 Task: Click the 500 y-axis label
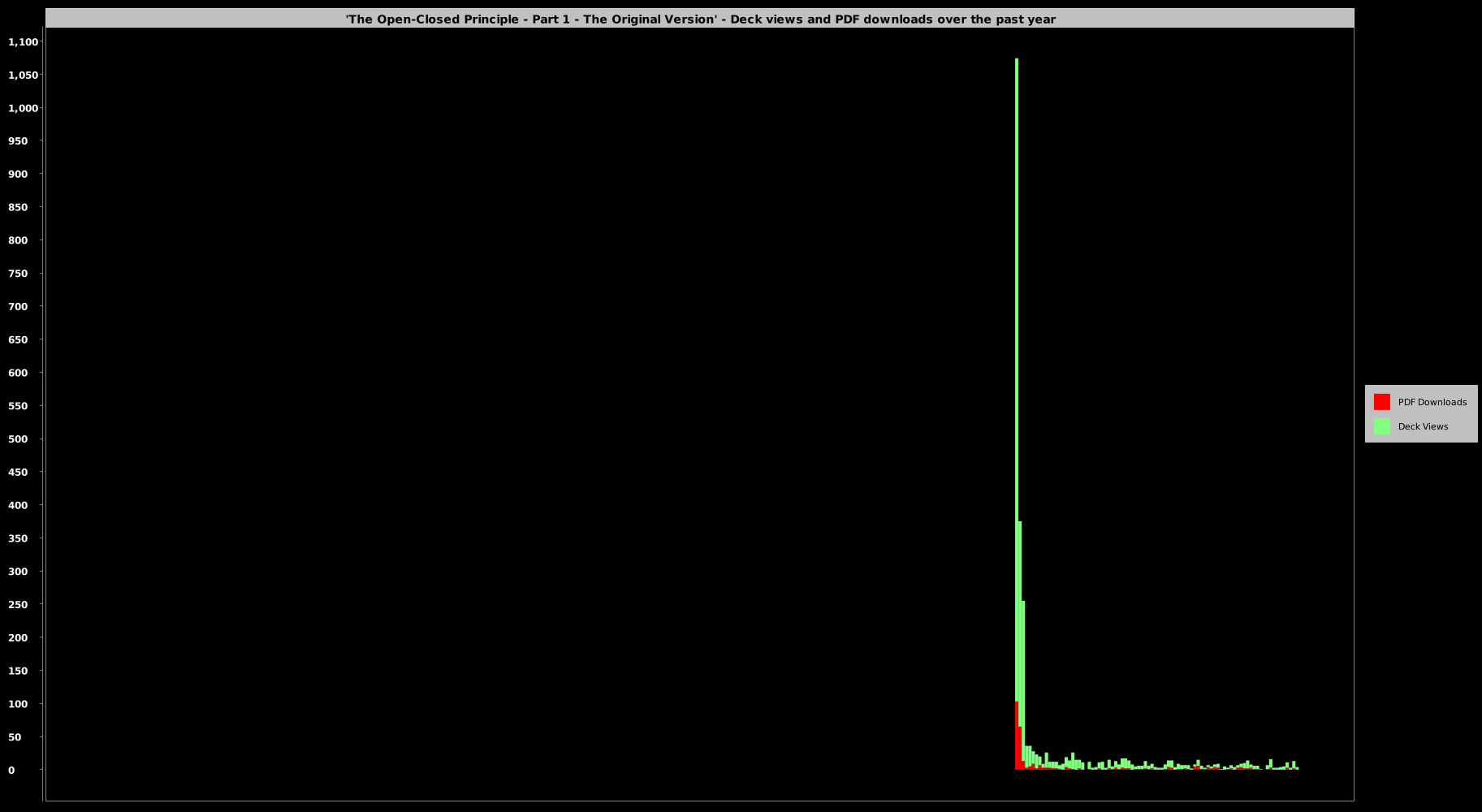click(x=18, y=439)
